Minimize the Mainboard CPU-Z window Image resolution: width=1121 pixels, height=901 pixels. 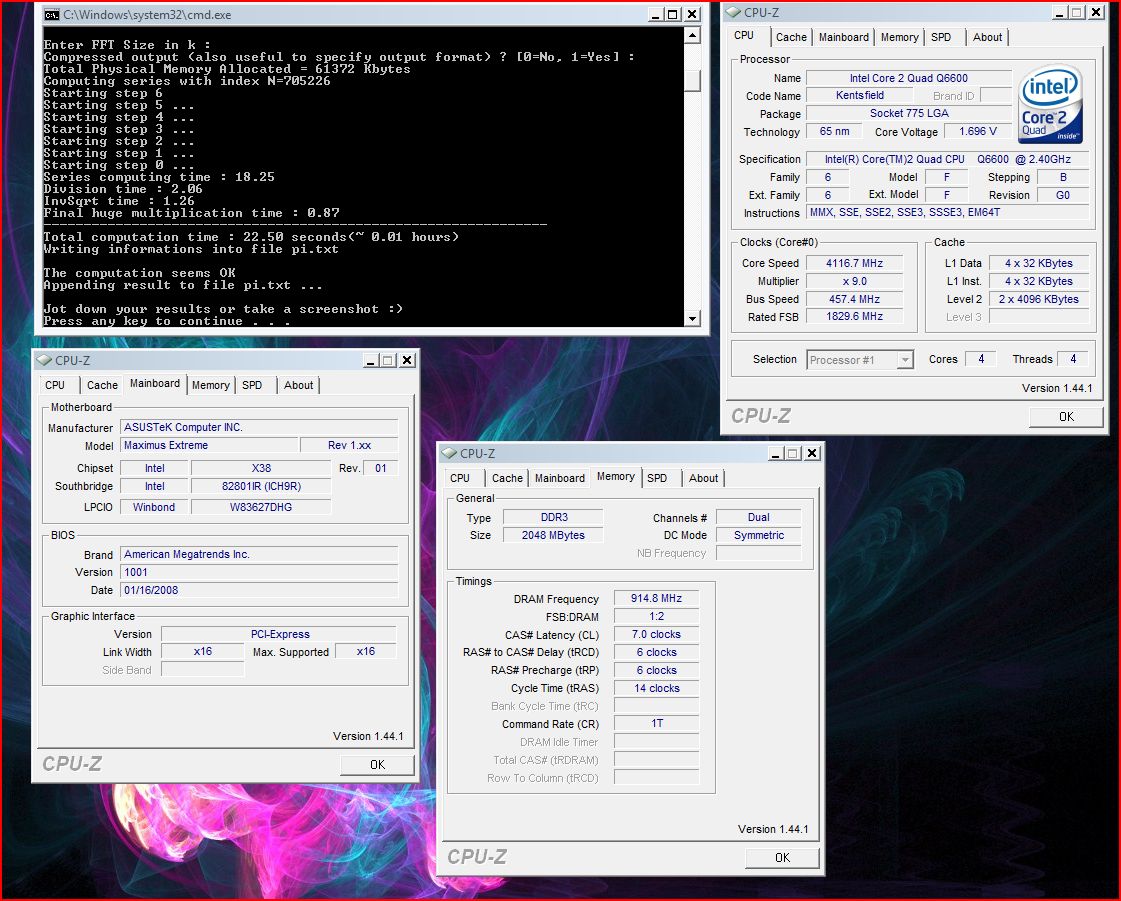click(x=370, y=360)
